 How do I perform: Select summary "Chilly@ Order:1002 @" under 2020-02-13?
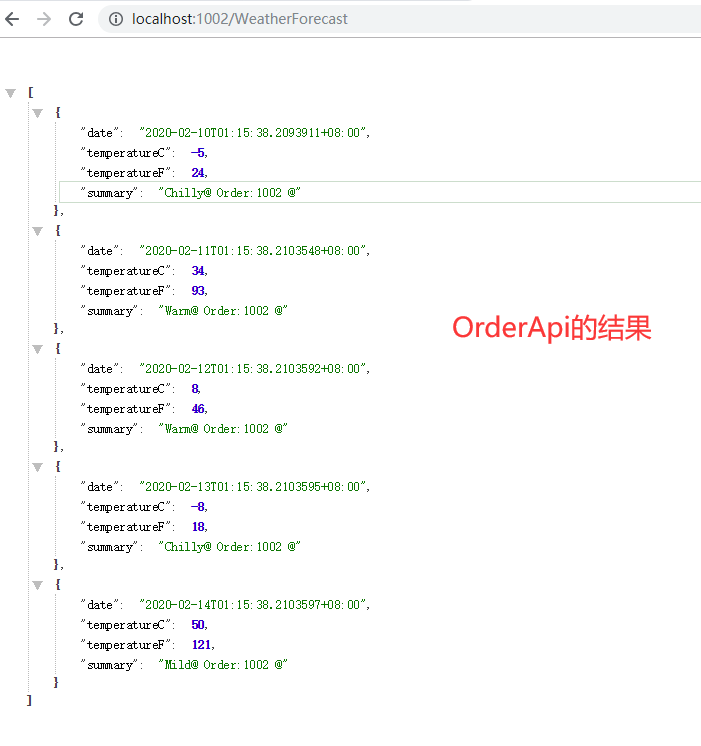click(x=229, y=547)
